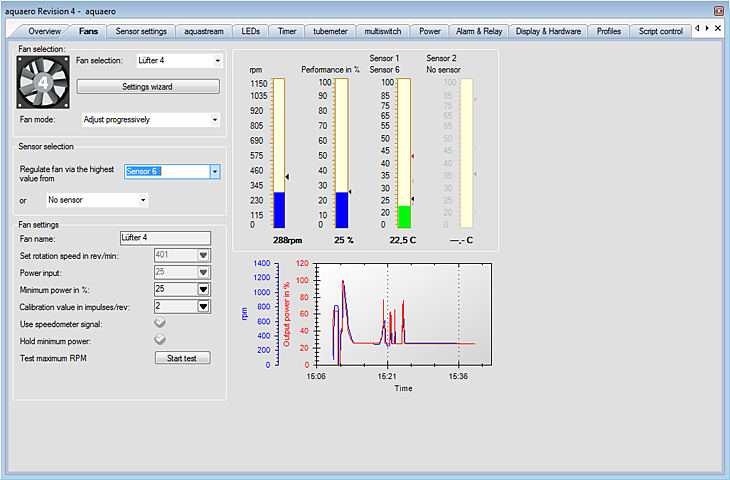Click the Fan name text field
The height and width of the screenshot is (480, 730).
164,238
